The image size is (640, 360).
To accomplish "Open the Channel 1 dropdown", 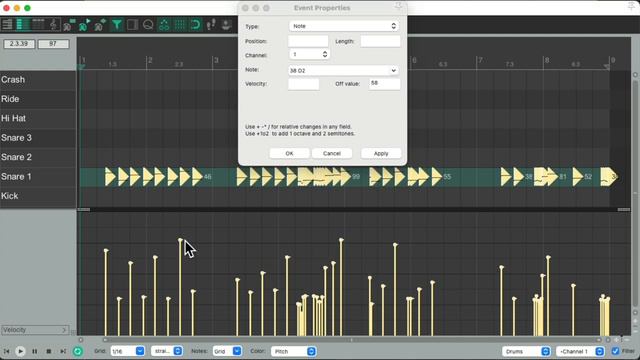I will [x=580, y=351].
